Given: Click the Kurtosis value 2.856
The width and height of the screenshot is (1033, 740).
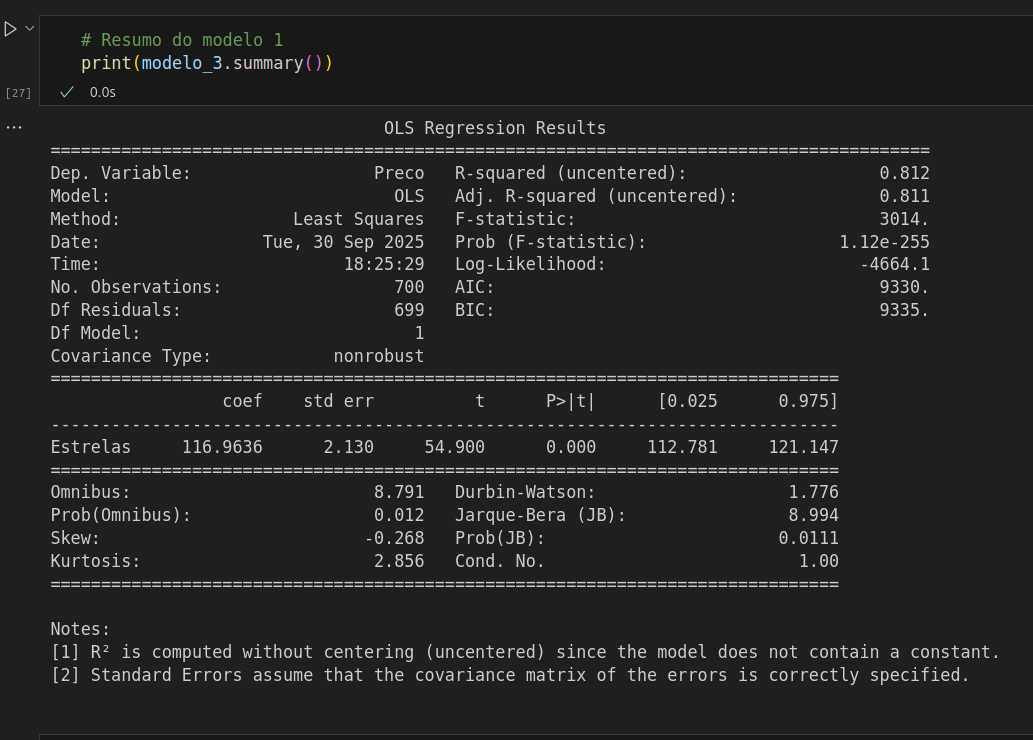Looking at the screenshot, I should 399,561.
